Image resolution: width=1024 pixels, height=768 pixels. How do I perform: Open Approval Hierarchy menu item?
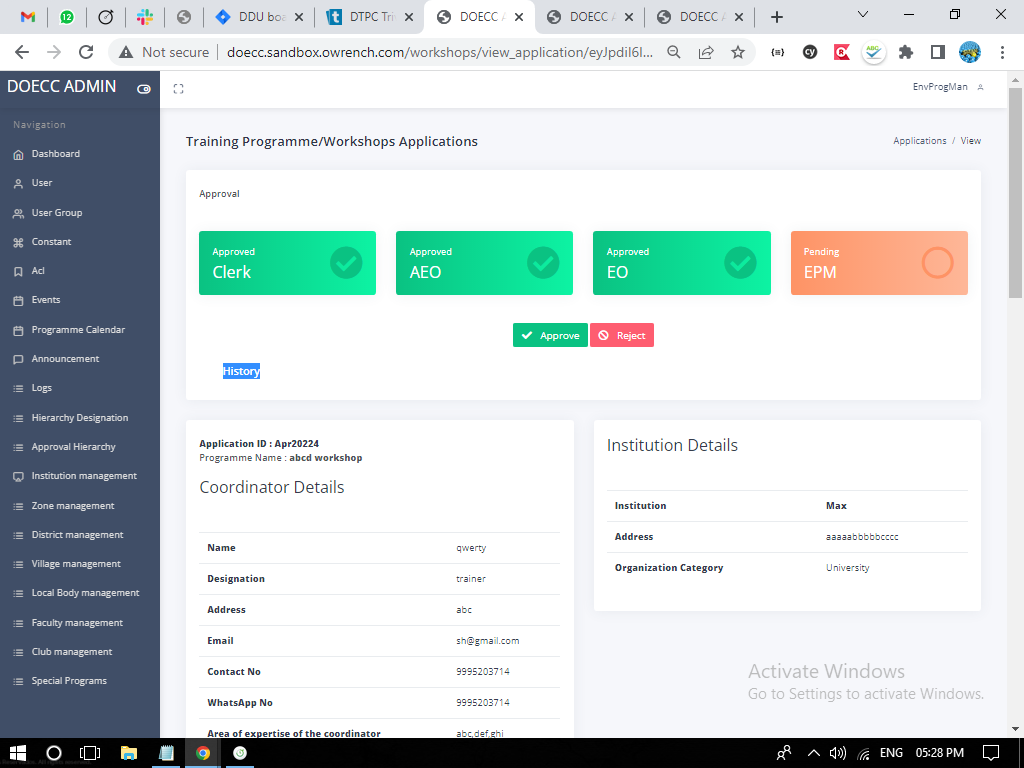[73, 447]
